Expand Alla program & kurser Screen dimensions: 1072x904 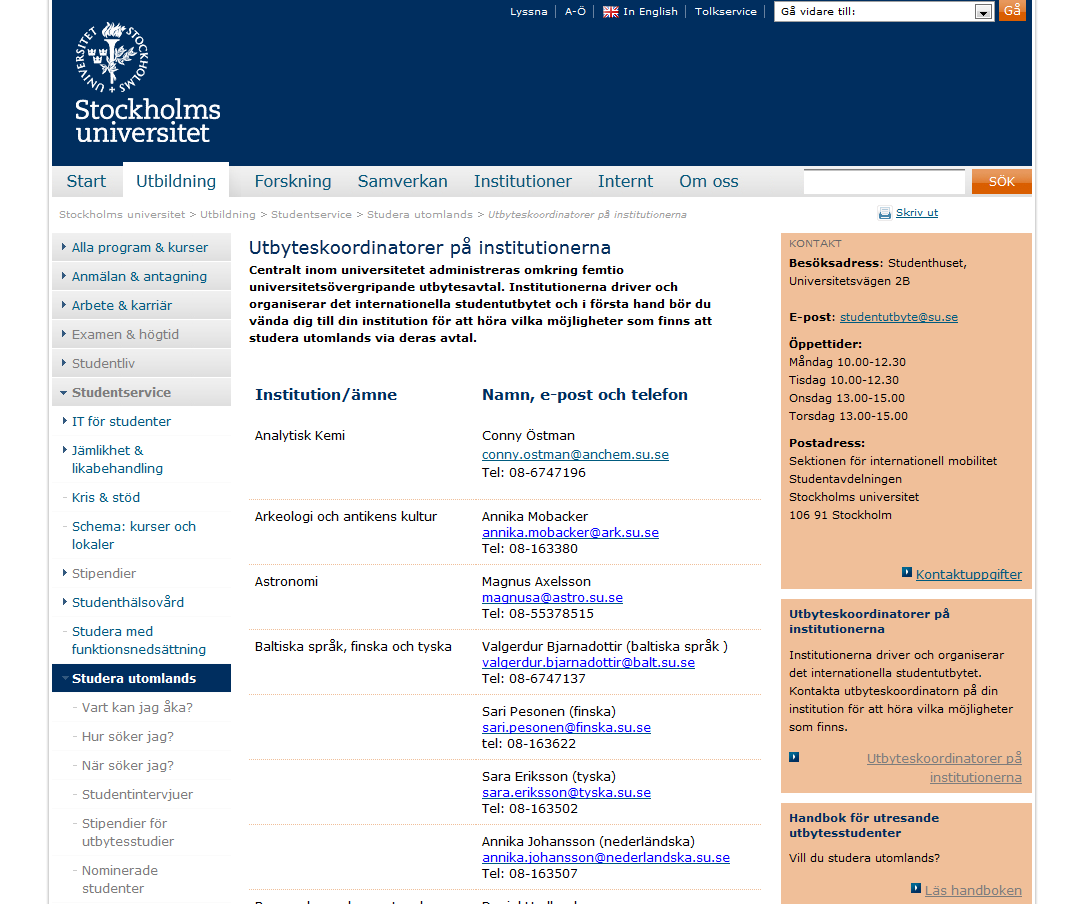coord(141,248)
